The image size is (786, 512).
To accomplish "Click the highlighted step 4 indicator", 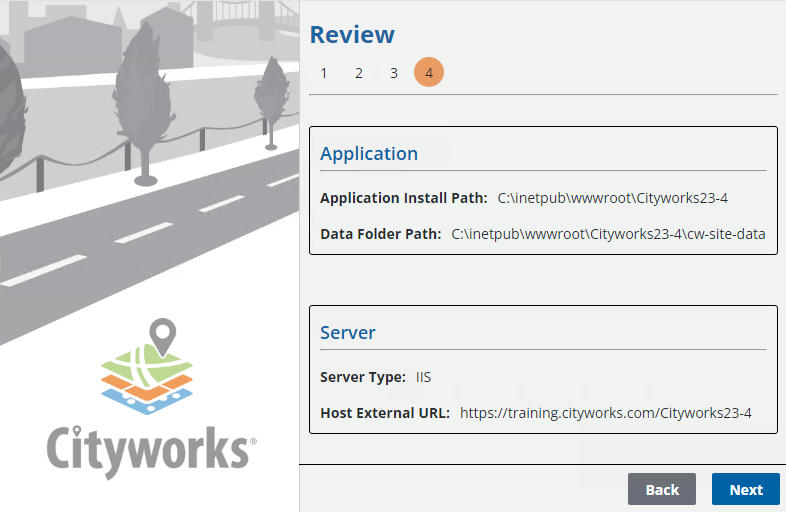I will (429, 72).
